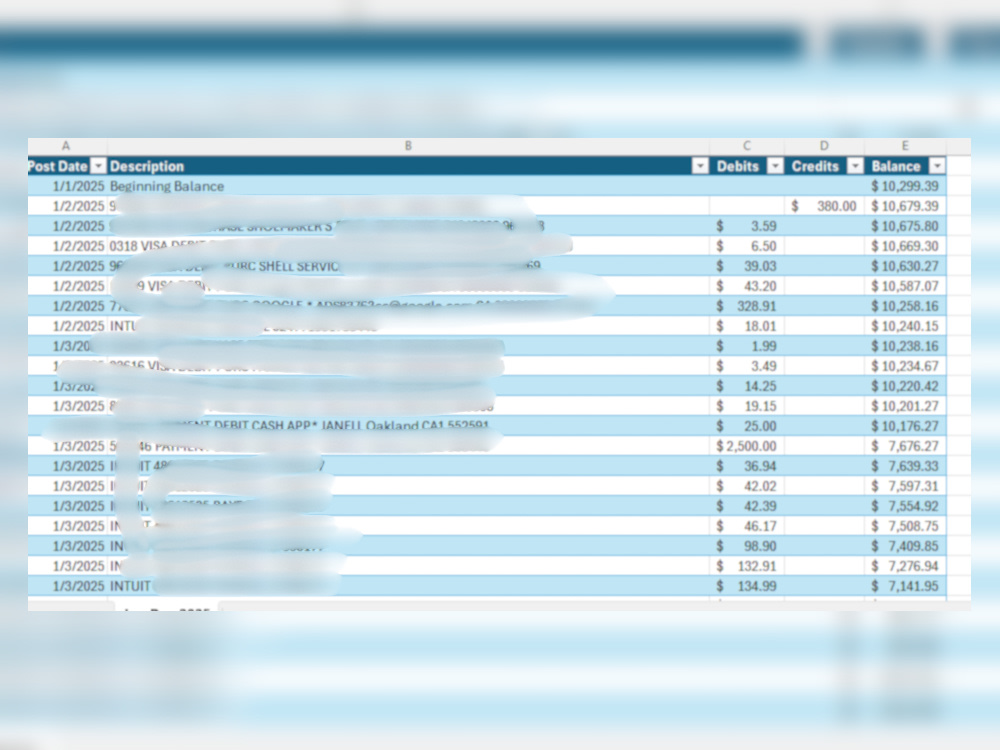Image resolution: width=1000 pixels, height=750 pixels.
Task: Select balance cell $7,409.85
Action: coord(906,546)
